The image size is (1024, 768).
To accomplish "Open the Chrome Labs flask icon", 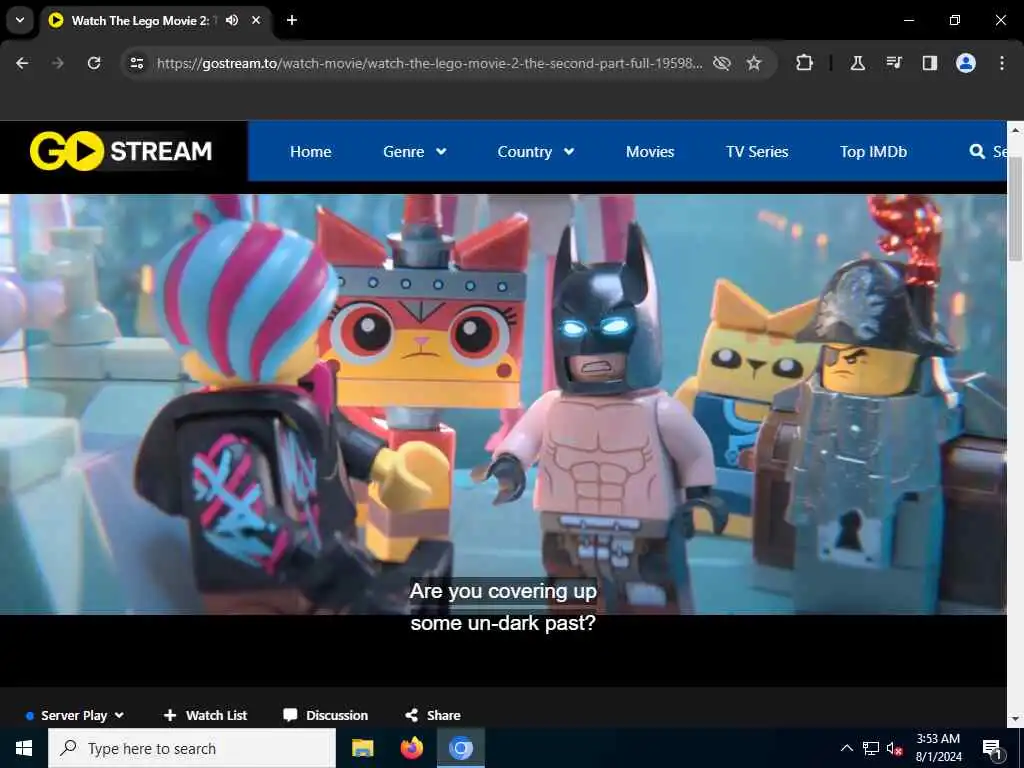I will click(857, 63).
